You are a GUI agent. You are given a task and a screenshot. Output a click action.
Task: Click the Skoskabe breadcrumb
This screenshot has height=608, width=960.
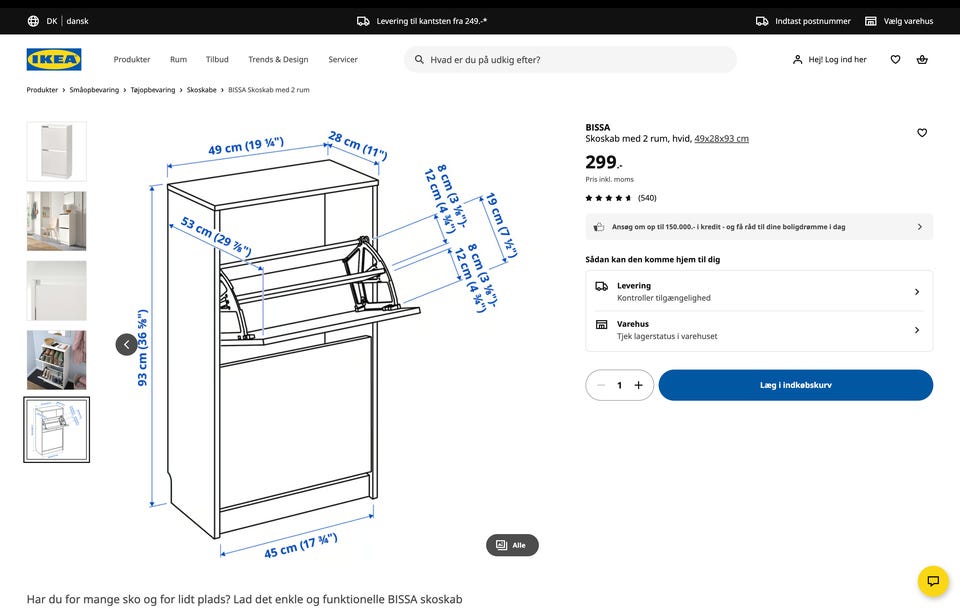(201, 90)
